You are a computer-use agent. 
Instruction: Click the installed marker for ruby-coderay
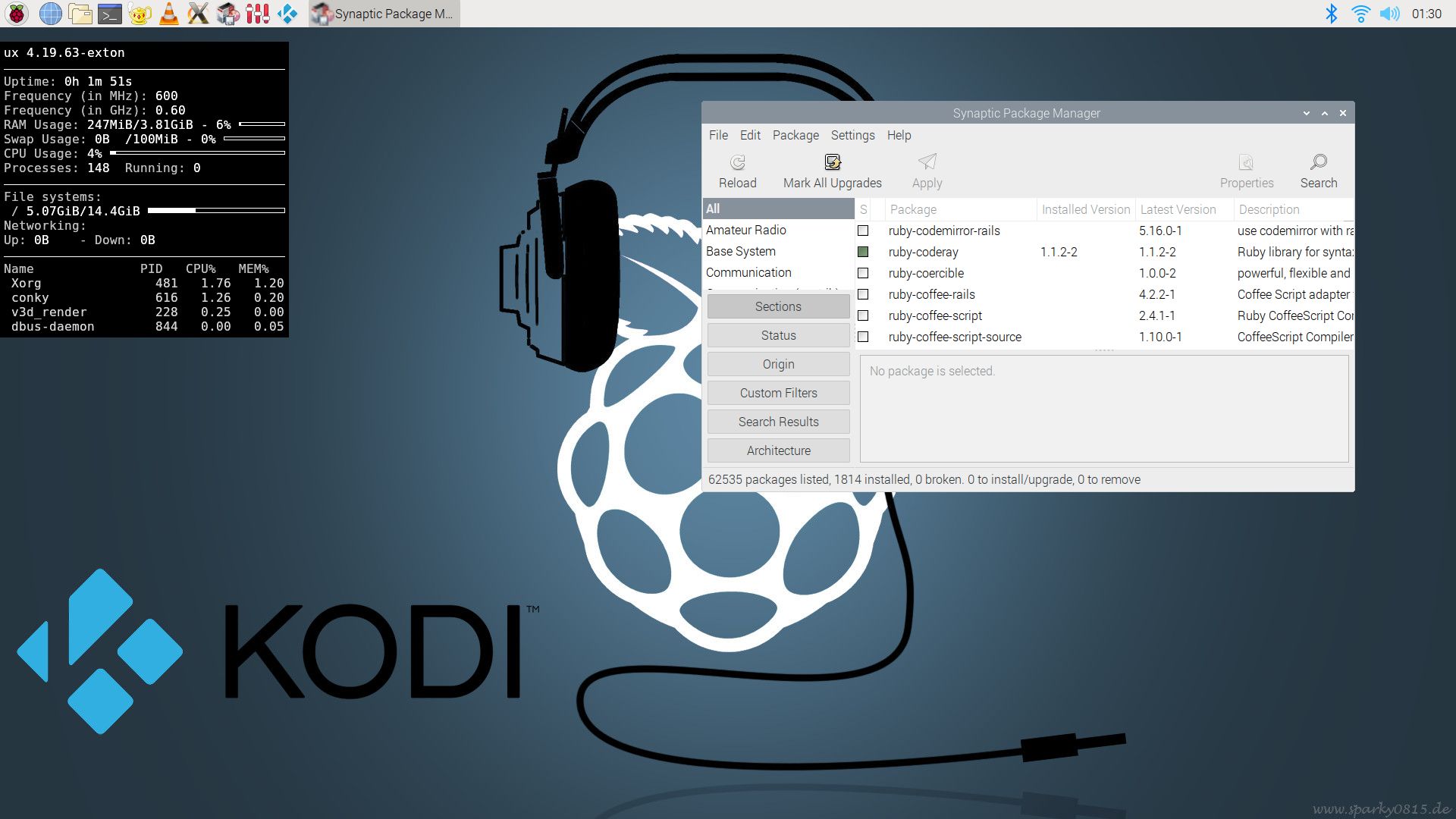[x=864, y=252]
